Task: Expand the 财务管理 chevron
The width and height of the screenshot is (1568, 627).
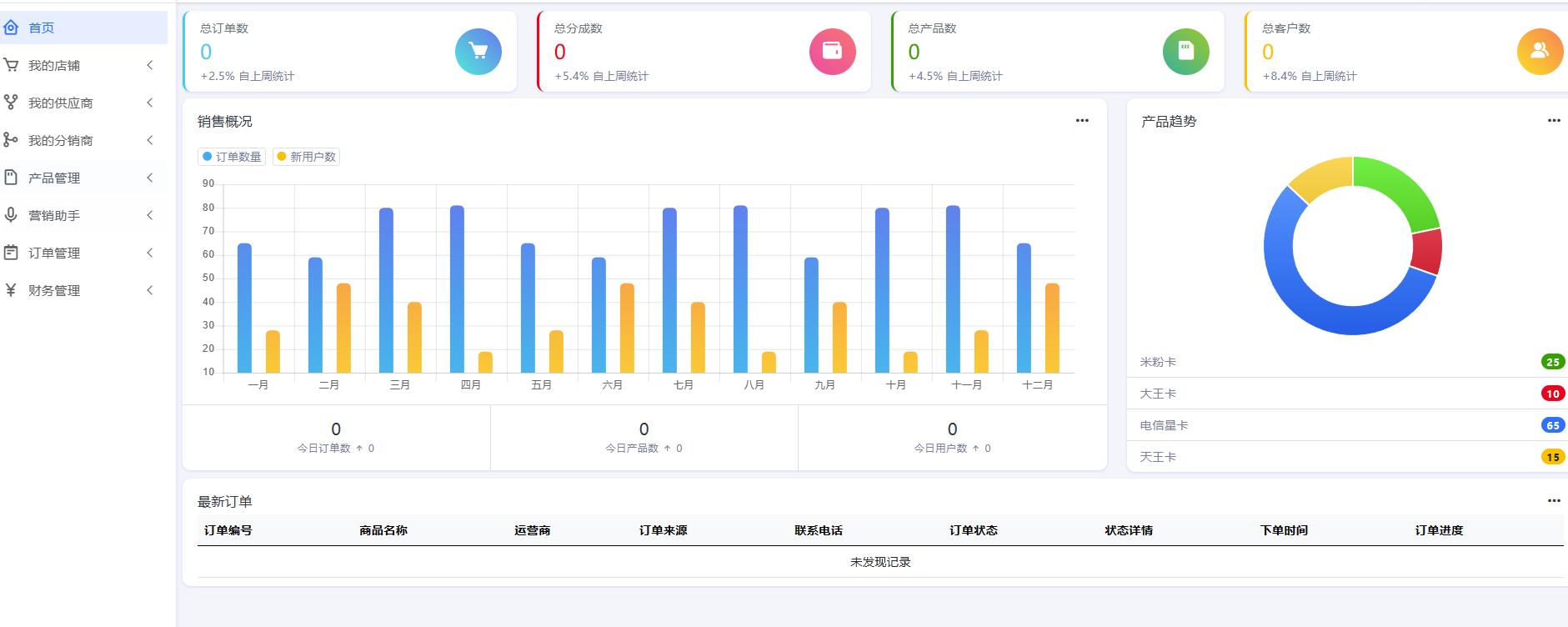Action: pyautogui.click(x=150, y=290)
